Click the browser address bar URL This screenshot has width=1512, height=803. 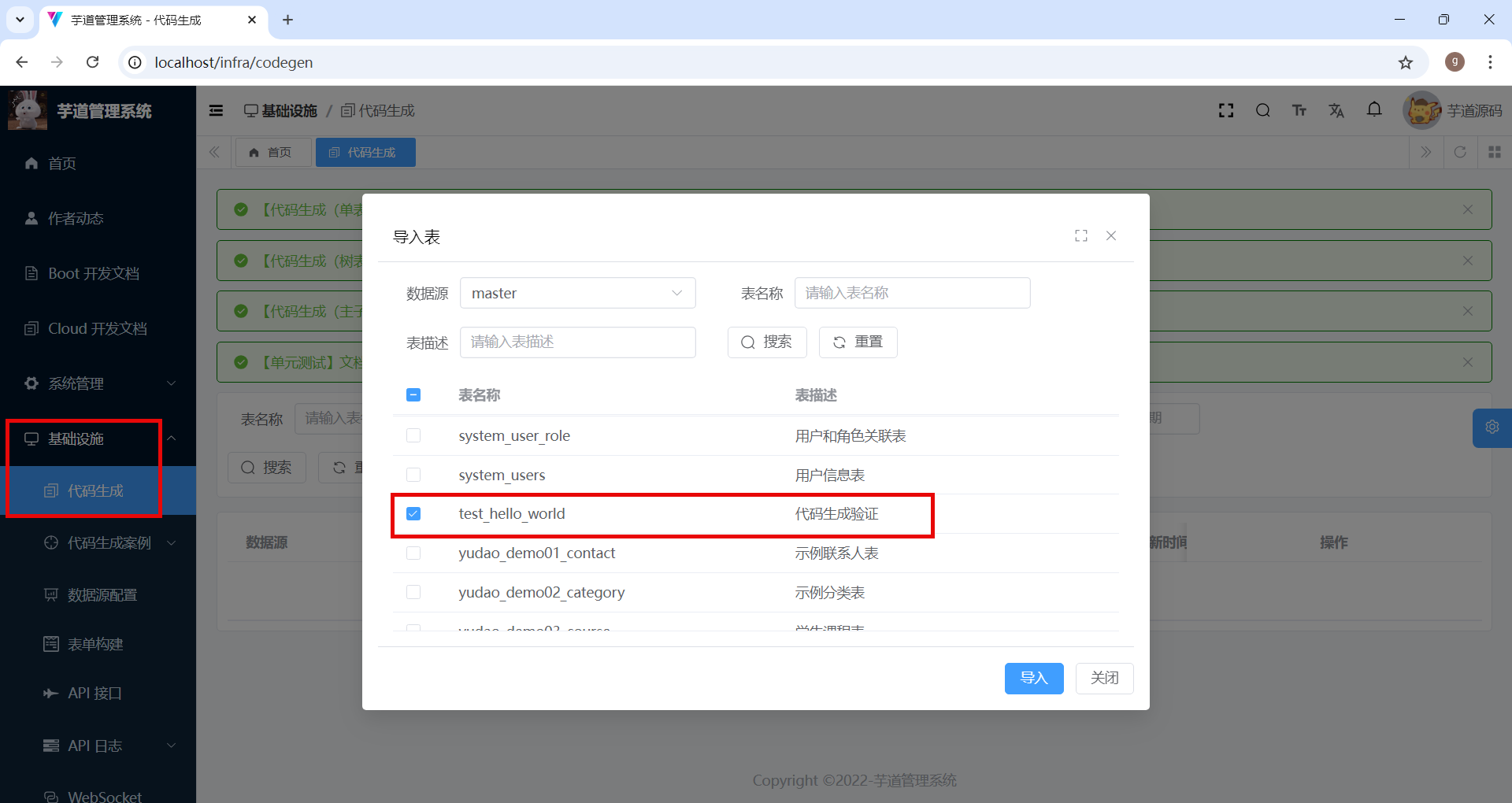[x=233, y=62]
